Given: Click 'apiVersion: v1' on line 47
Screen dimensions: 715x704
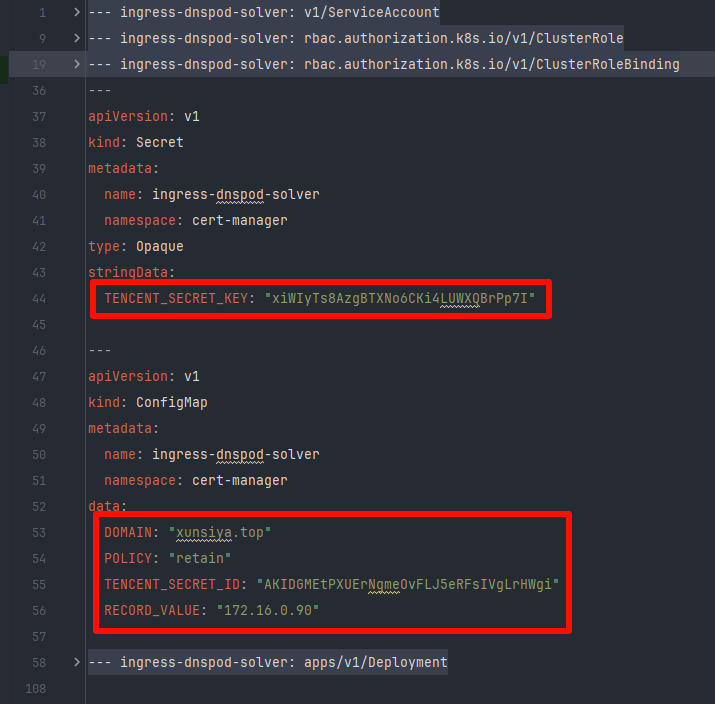Looking at the screenshot, I should tap(144, 377).
